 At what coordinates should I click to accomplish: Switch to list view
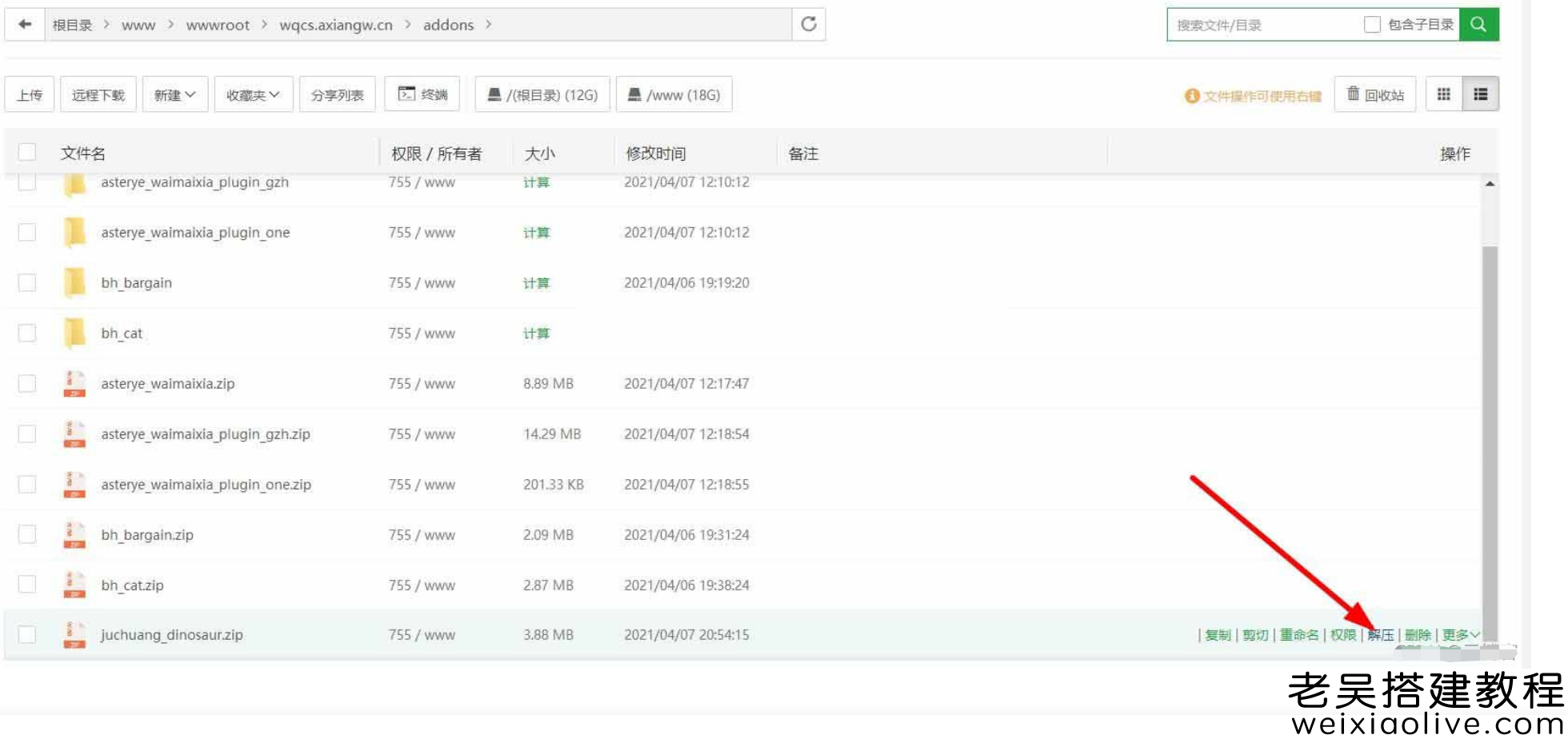pyautogui.click(x=1481, y=94)
